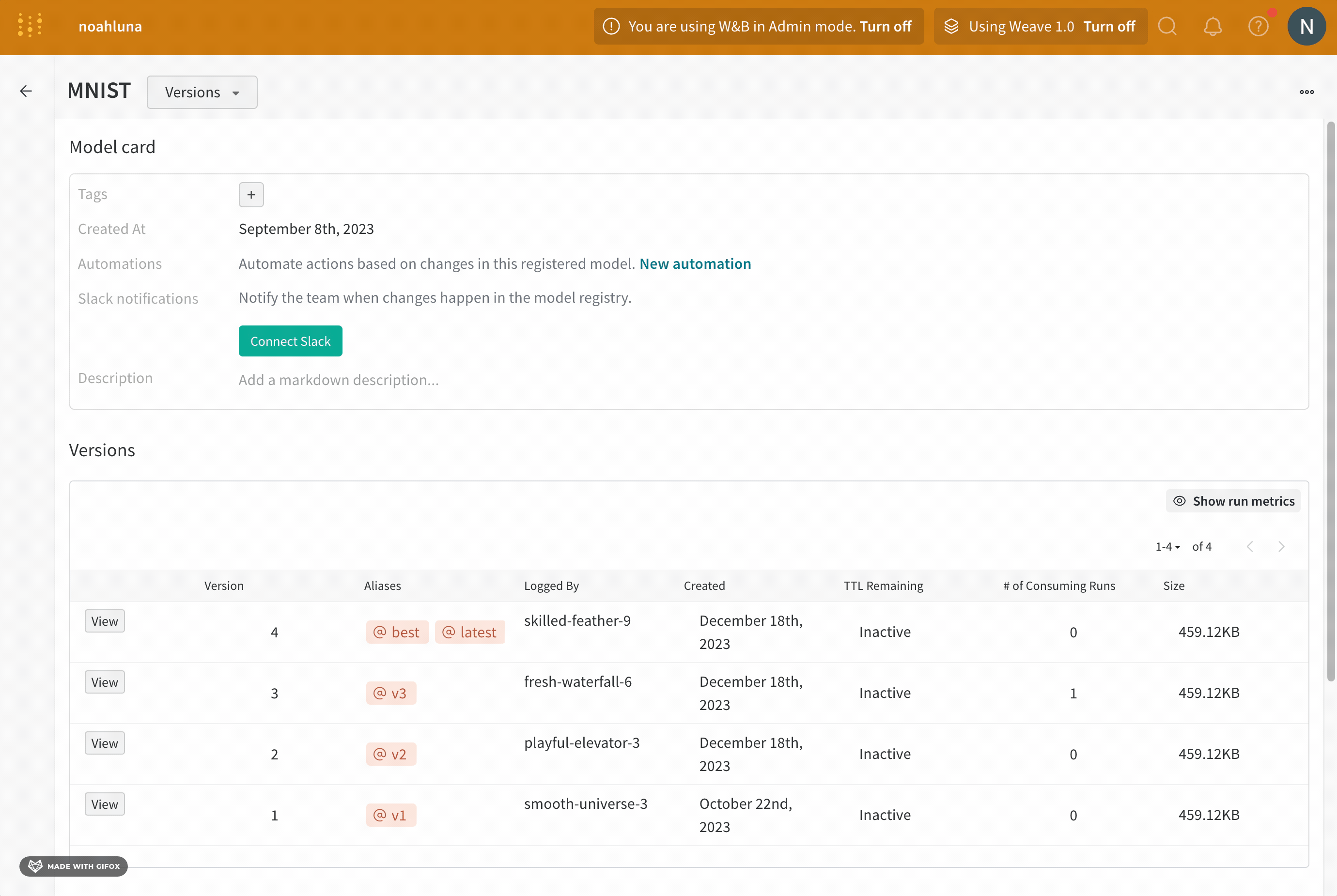Viewport: 1337px width, 896px height.
Task: Click the search magnifier icon
Action: pyautogui.click(x=1167, y=26)
